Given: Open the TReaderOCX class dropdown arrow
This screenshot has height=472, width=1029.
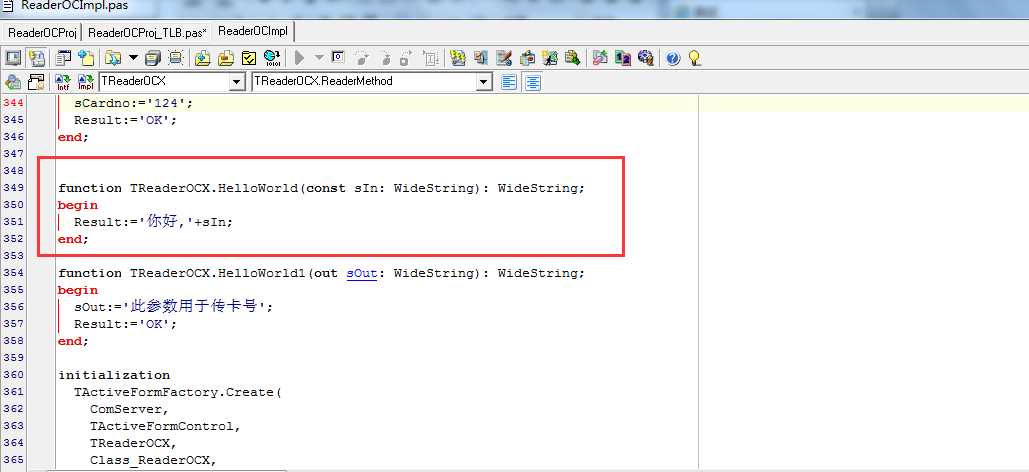Looking at the screenshot, I should 237,82.
